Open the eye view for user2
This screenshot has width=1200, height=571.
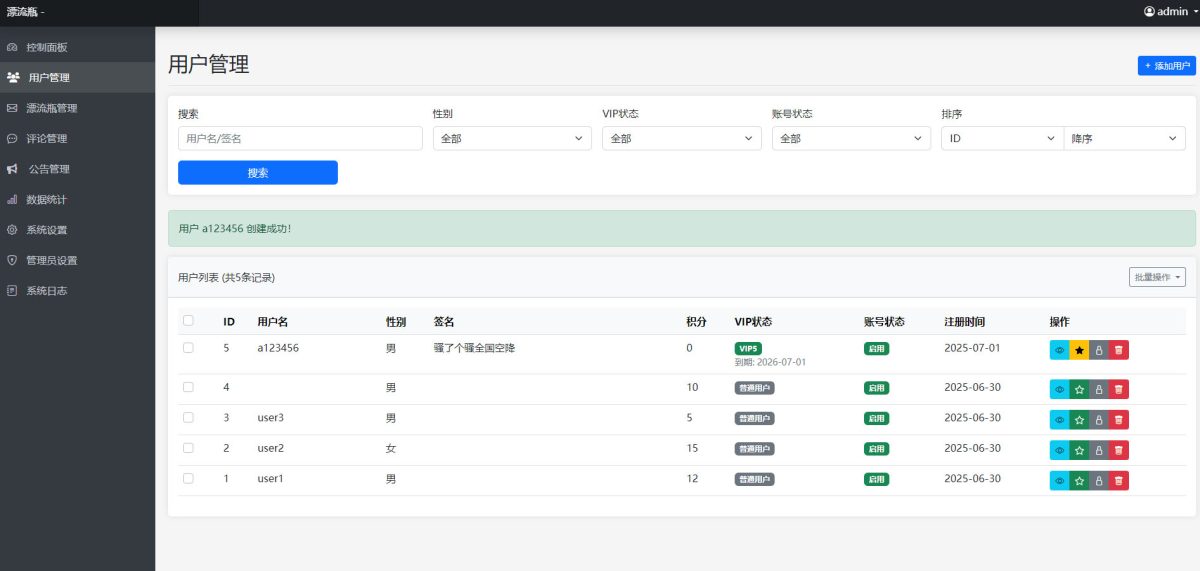1059,450
